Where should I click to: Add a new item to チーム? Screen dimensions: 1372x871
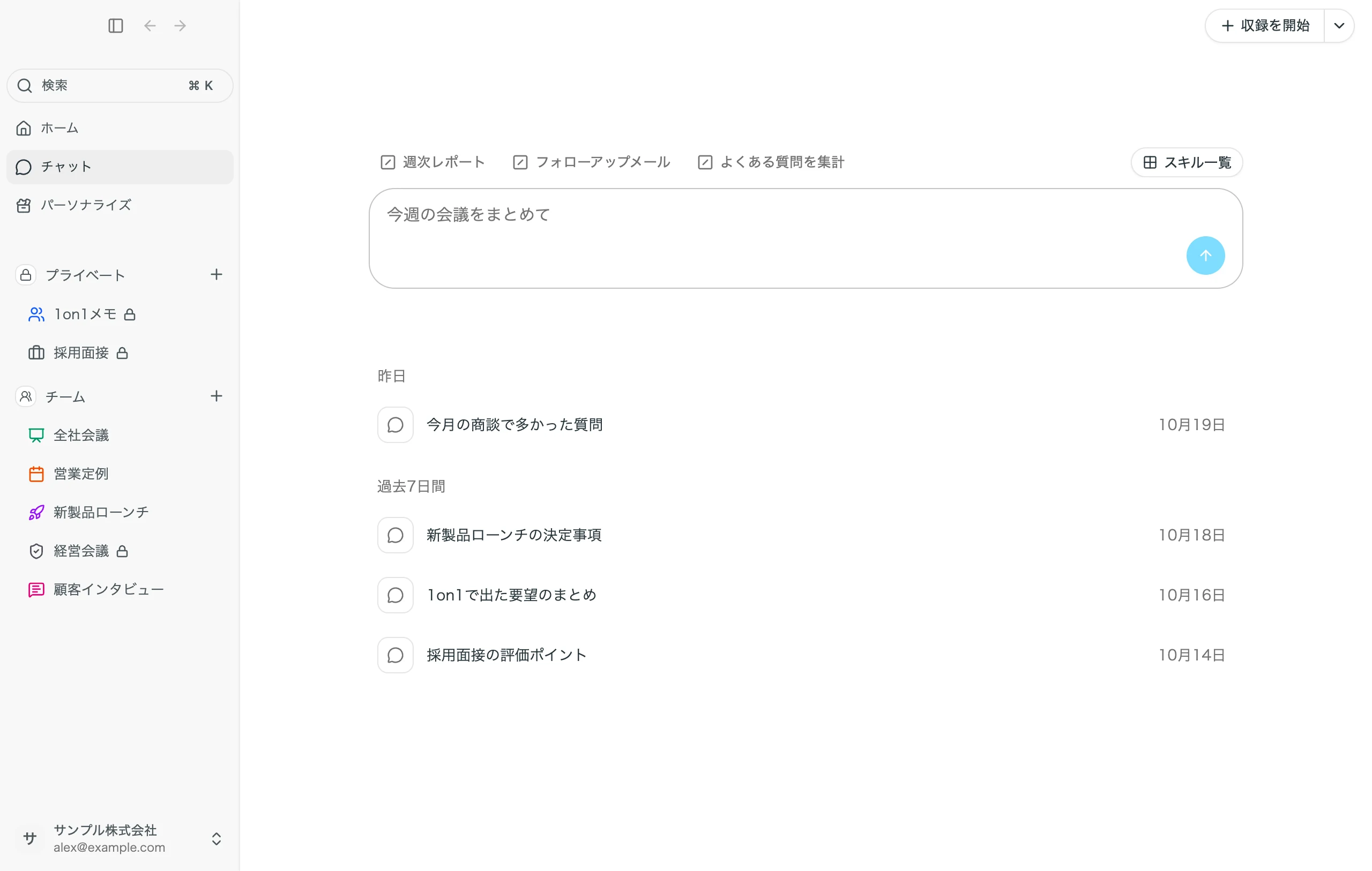click(x=216, y=396)
